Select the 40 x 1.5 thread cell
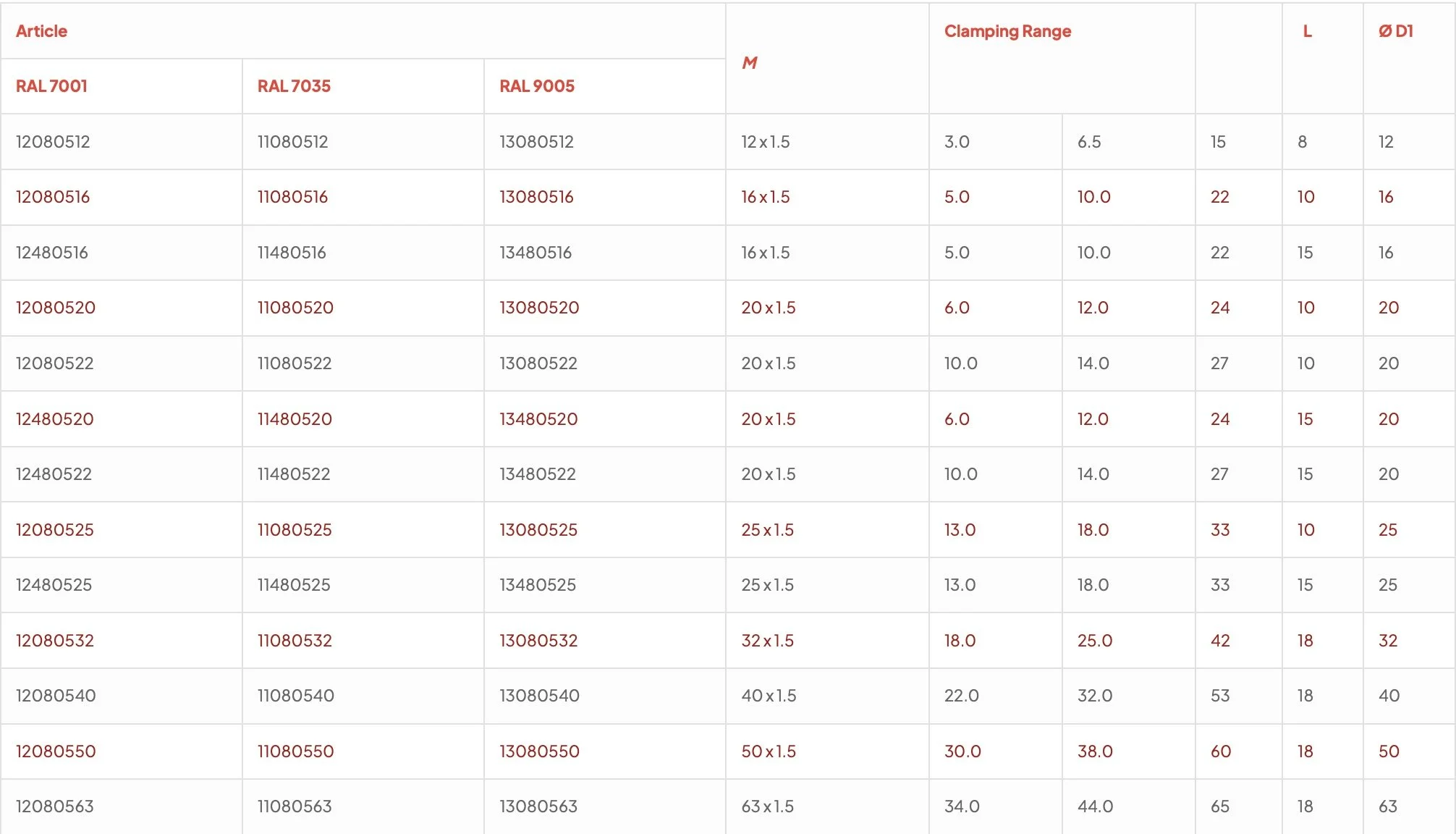 point(769,696)
